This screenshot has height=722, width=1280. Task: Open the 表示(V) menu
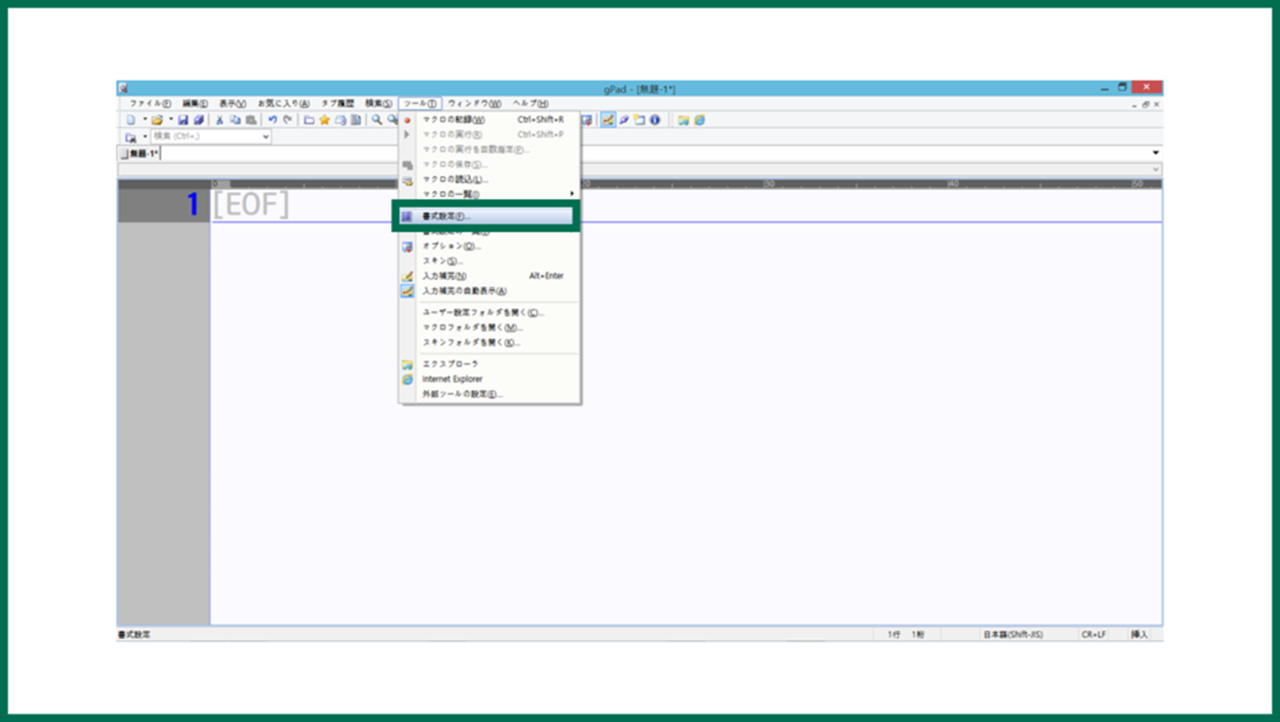(x=233, y=104)
